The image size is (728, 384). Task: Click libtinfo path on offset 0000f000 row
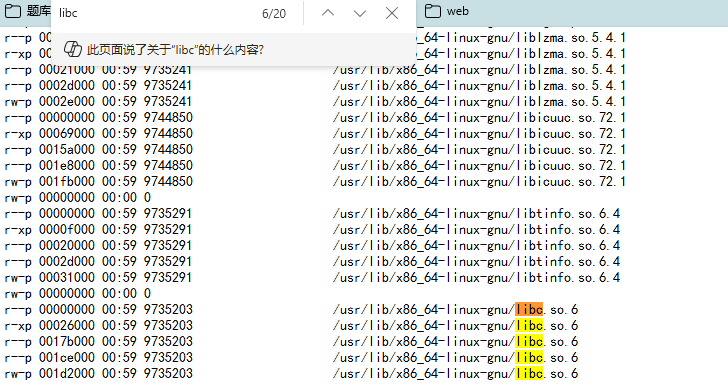(x=476, y=229)
